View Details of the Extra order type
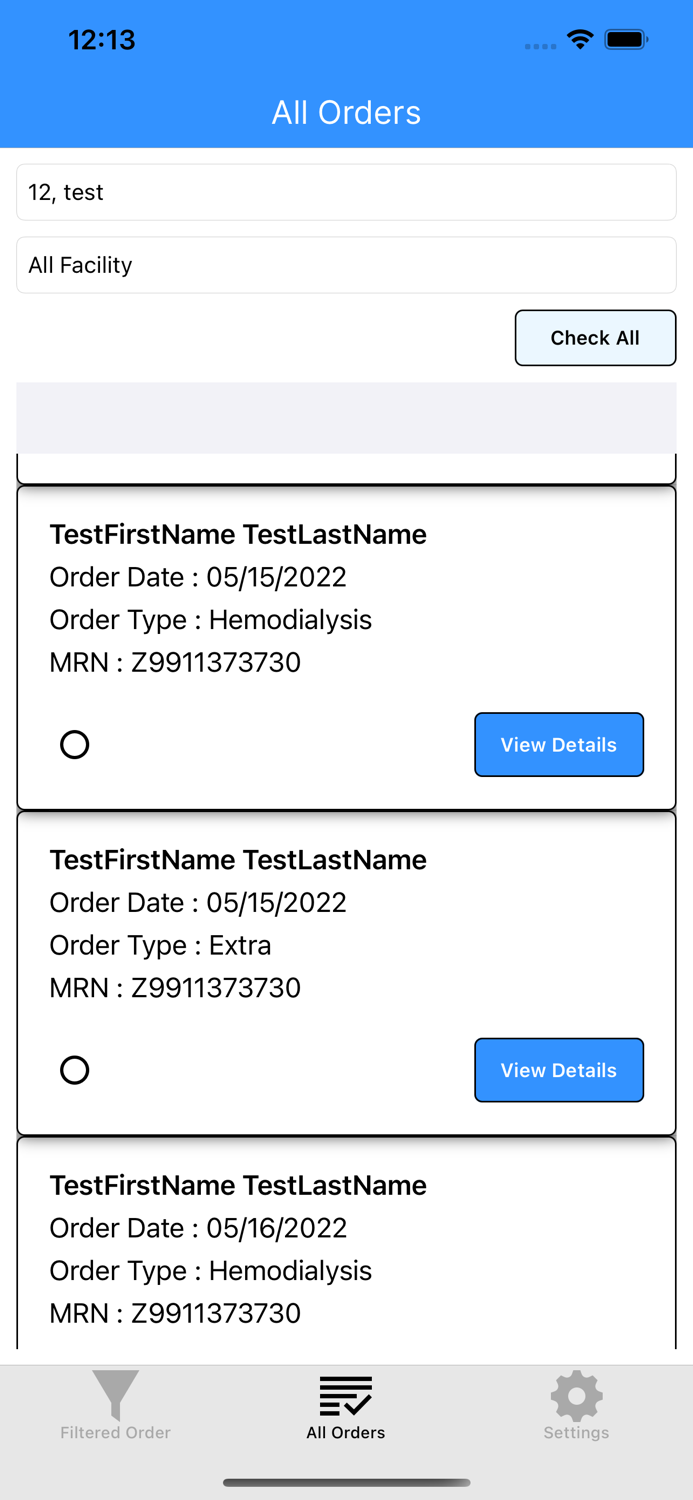The width and height of the screenshot is (693, 1500). click(559, 1070)
